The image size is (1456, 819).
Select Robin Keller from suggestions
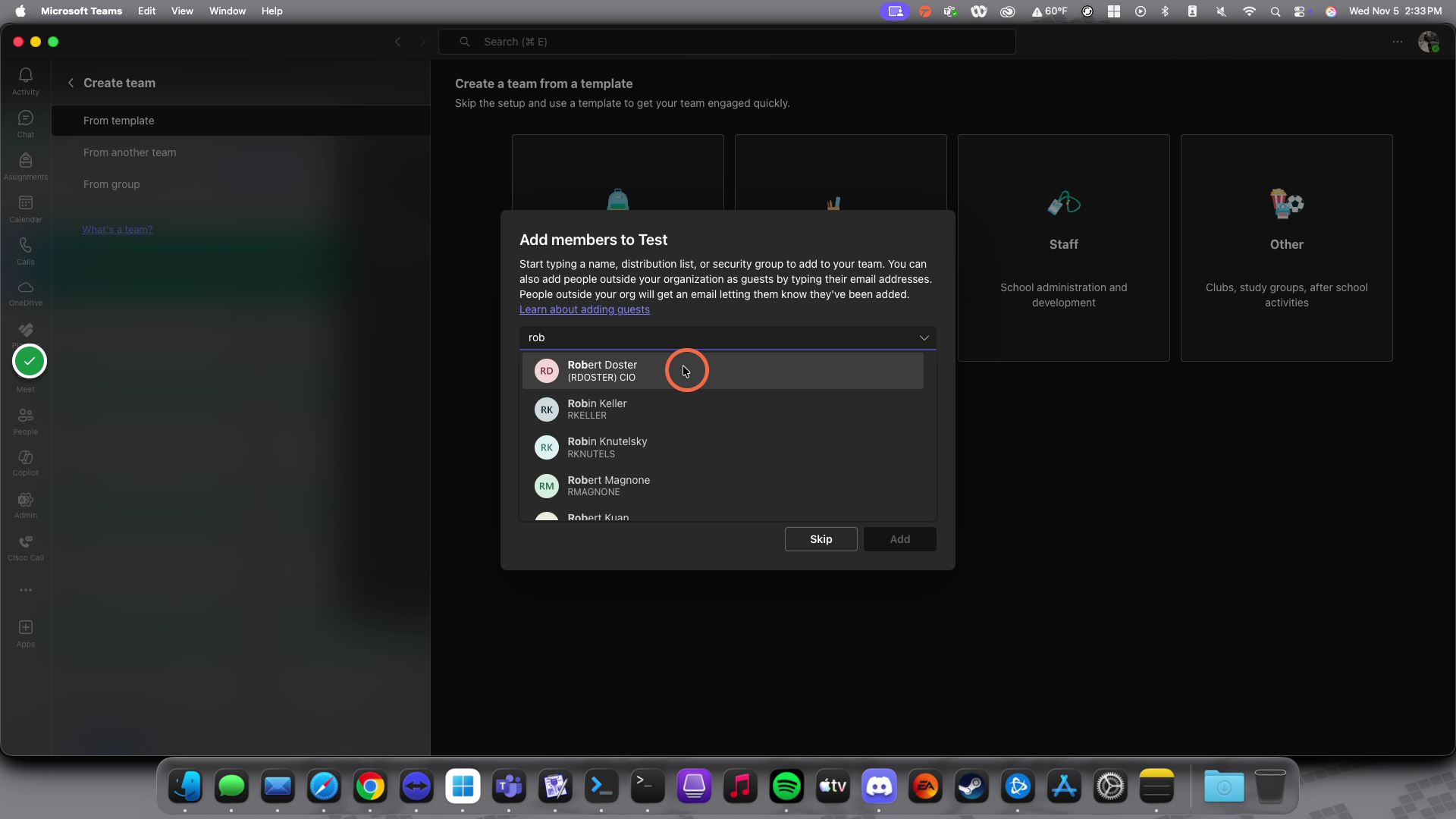[x=723, y=409]
